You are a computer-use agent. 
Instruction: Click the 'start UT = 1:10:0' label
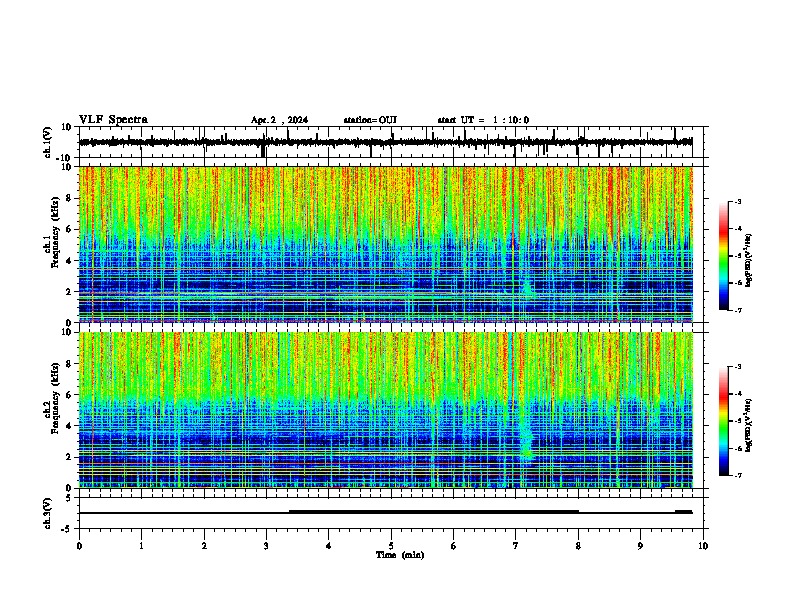pyautogui.click(x=483, y=120)
